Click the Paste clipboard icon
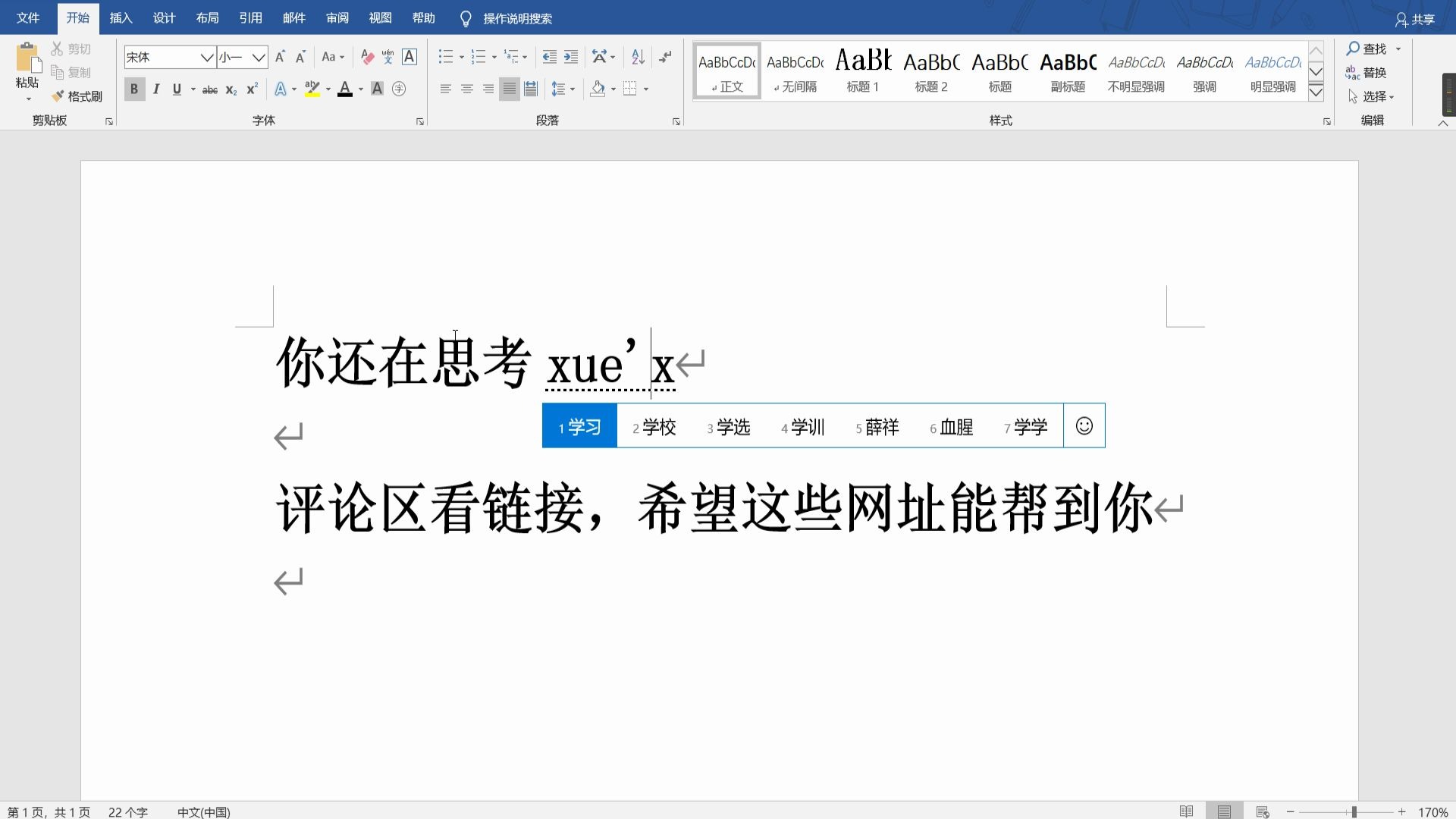This screenshot has height=819, width=1456. pos(27,58)
